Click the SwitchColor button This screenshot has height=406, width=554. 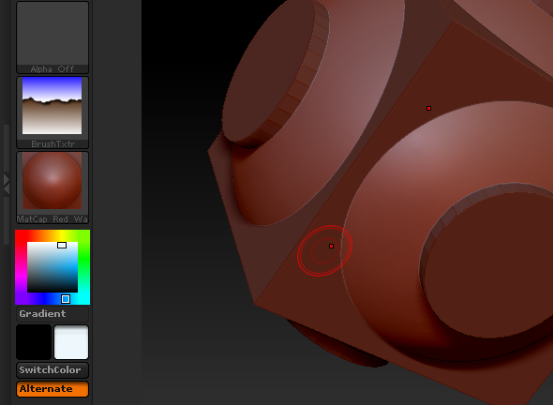(52, 370)
